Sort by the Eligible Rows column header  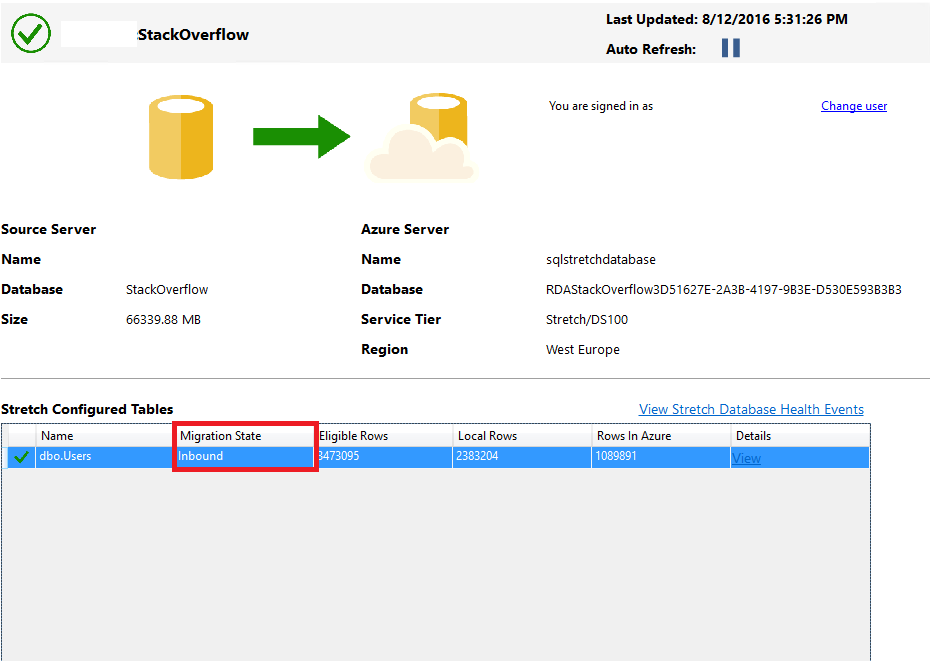click(384, 436)
